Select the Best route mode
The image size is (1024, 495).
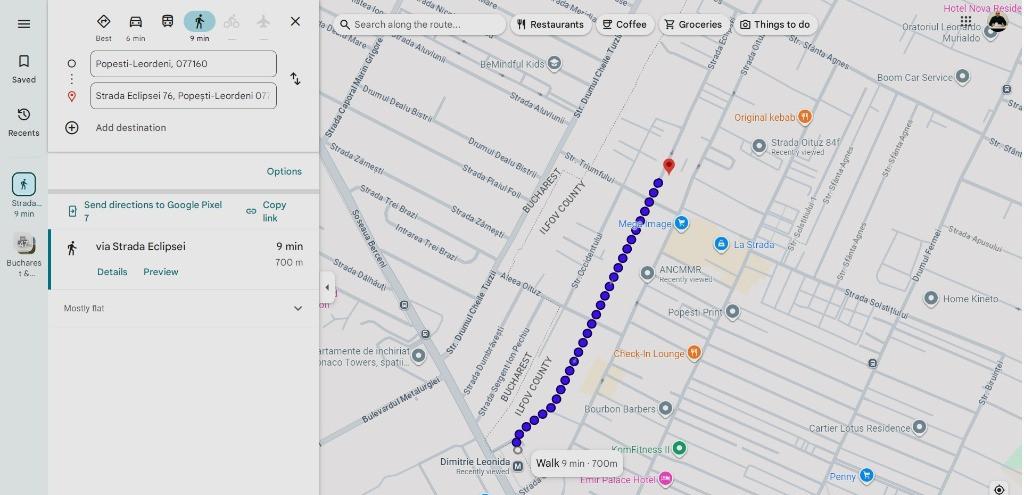[x=104, y=22]
